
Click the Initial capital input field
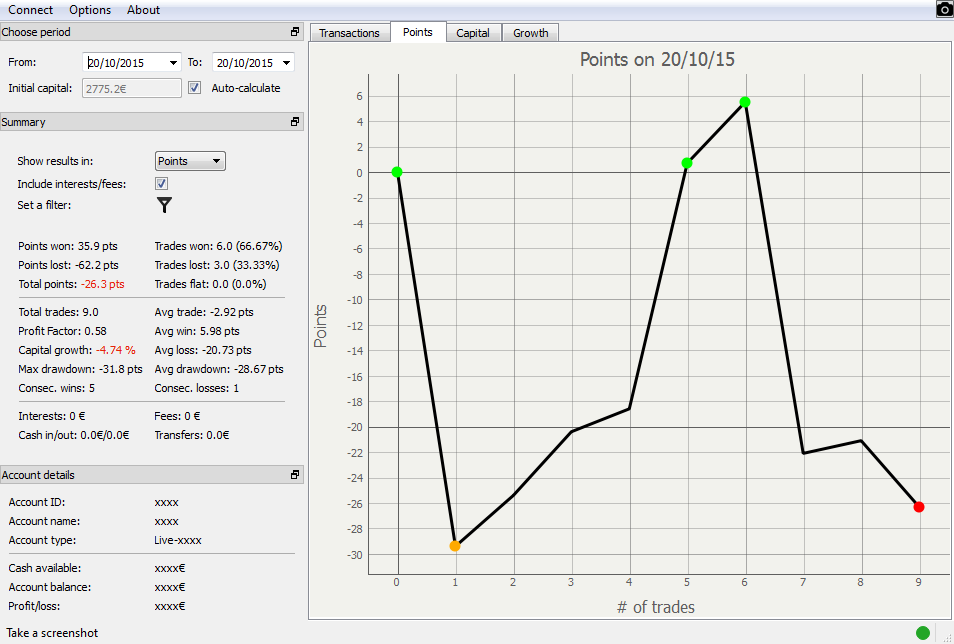pyautogui.click(x=132, y=88)
